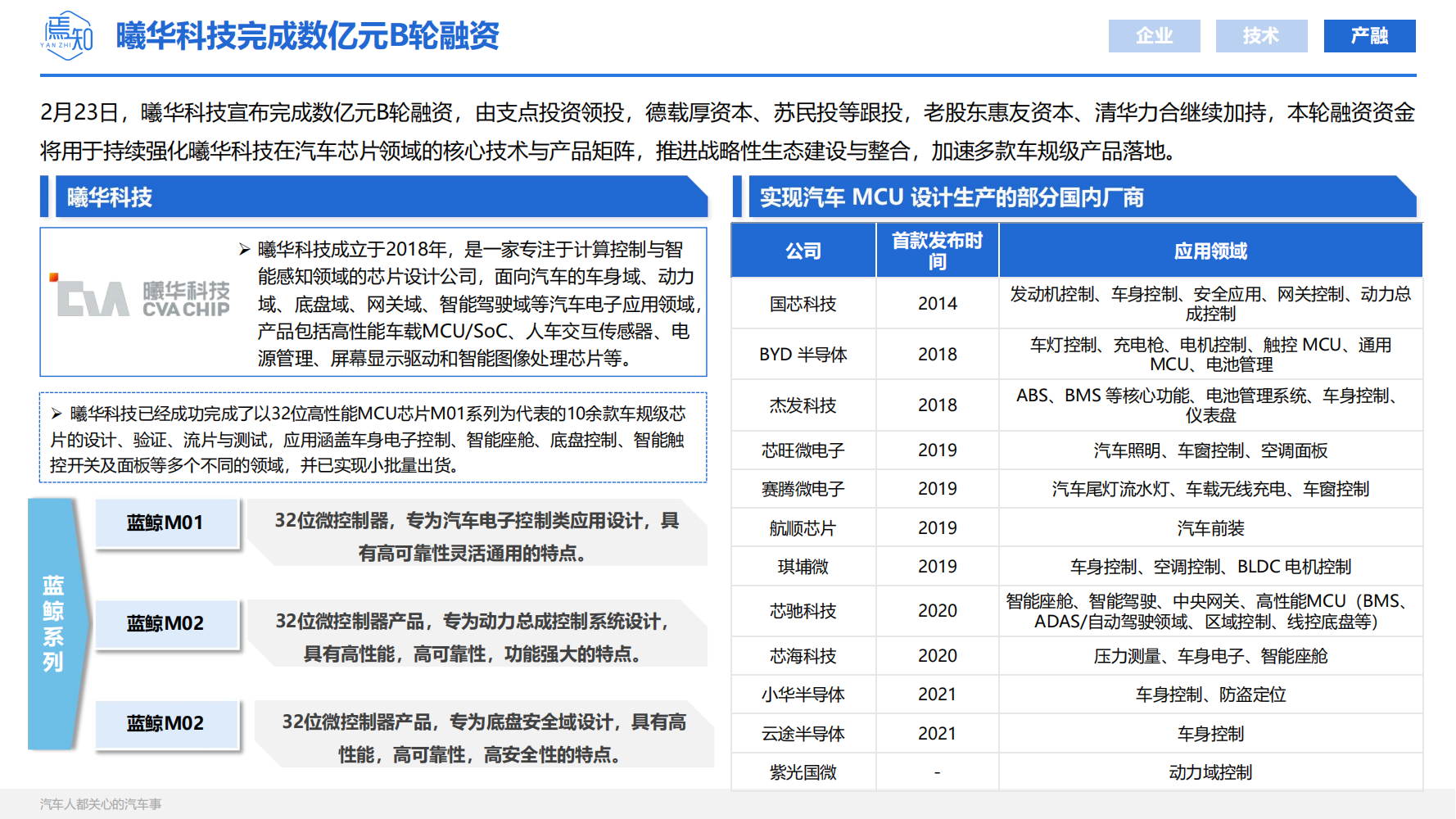
Task: Click the dash year cell for 紫光国微
Action: coord(938,772)
